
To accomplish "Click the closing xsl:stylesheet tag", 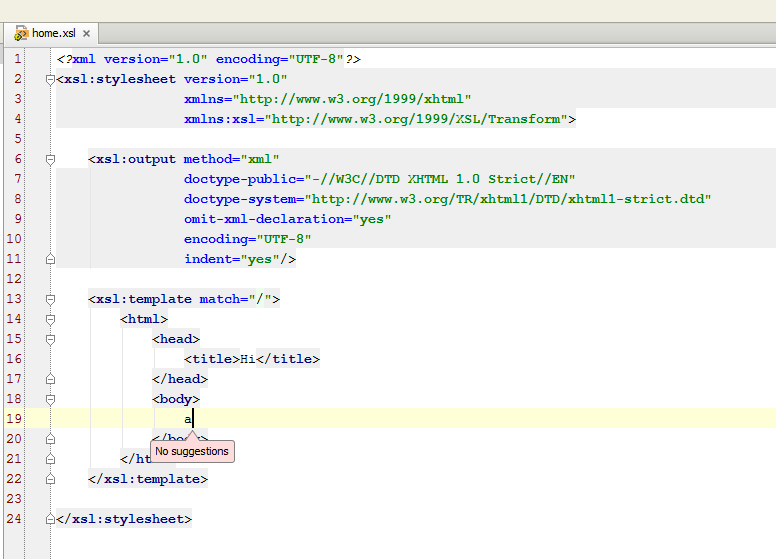I will coord(124,519).
